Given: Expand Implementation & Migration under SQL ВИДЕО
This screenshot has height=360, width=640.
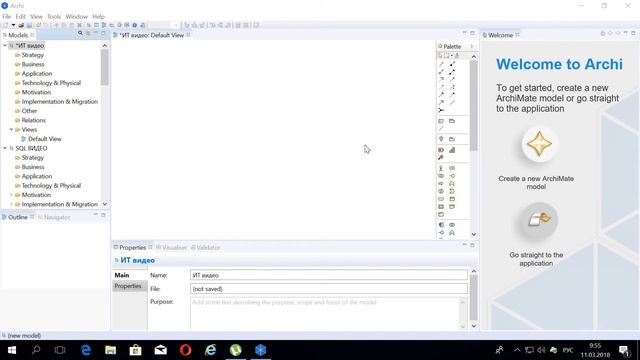Looking at the screenshot, I should point(11,204).
